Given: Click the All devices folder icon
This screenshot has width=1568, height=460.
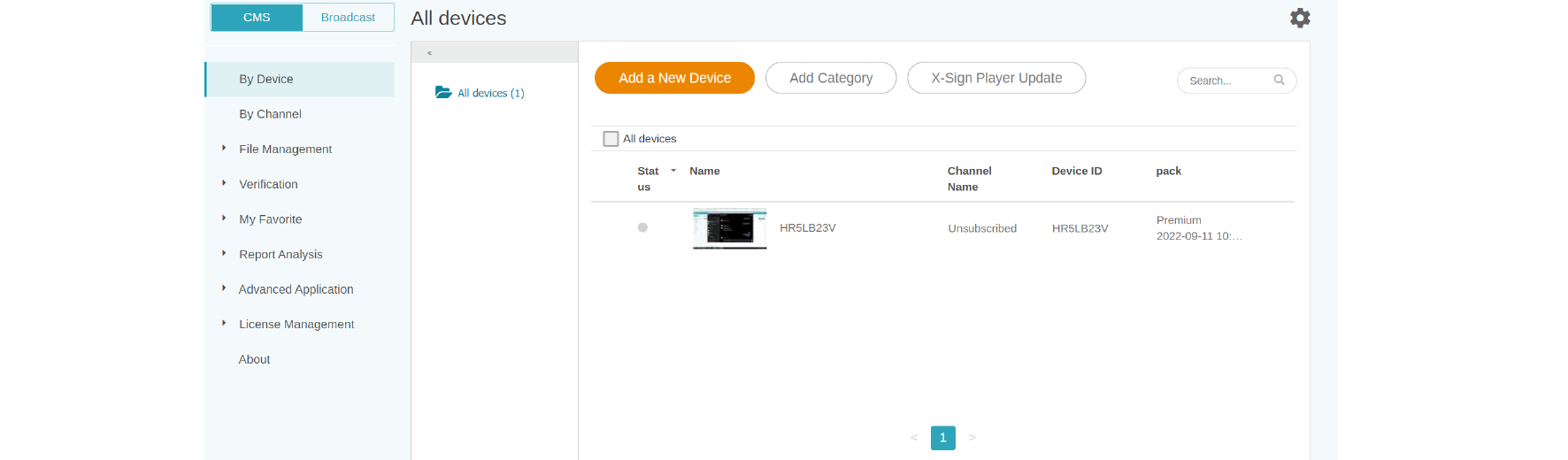Looking at the screenshot, I should 443,93.
